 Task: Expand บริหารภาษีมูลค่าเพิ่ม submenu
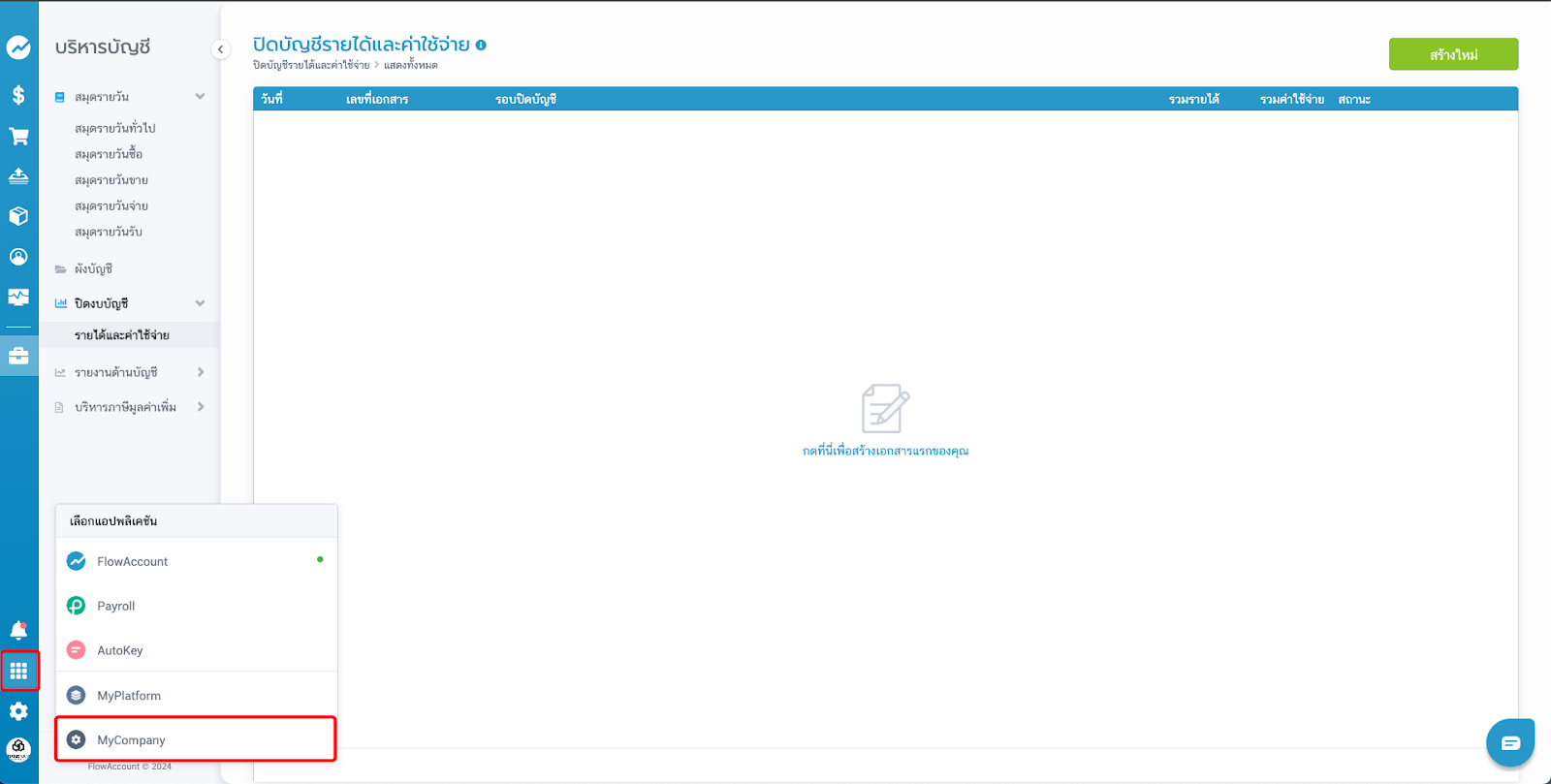click(200, 407)
